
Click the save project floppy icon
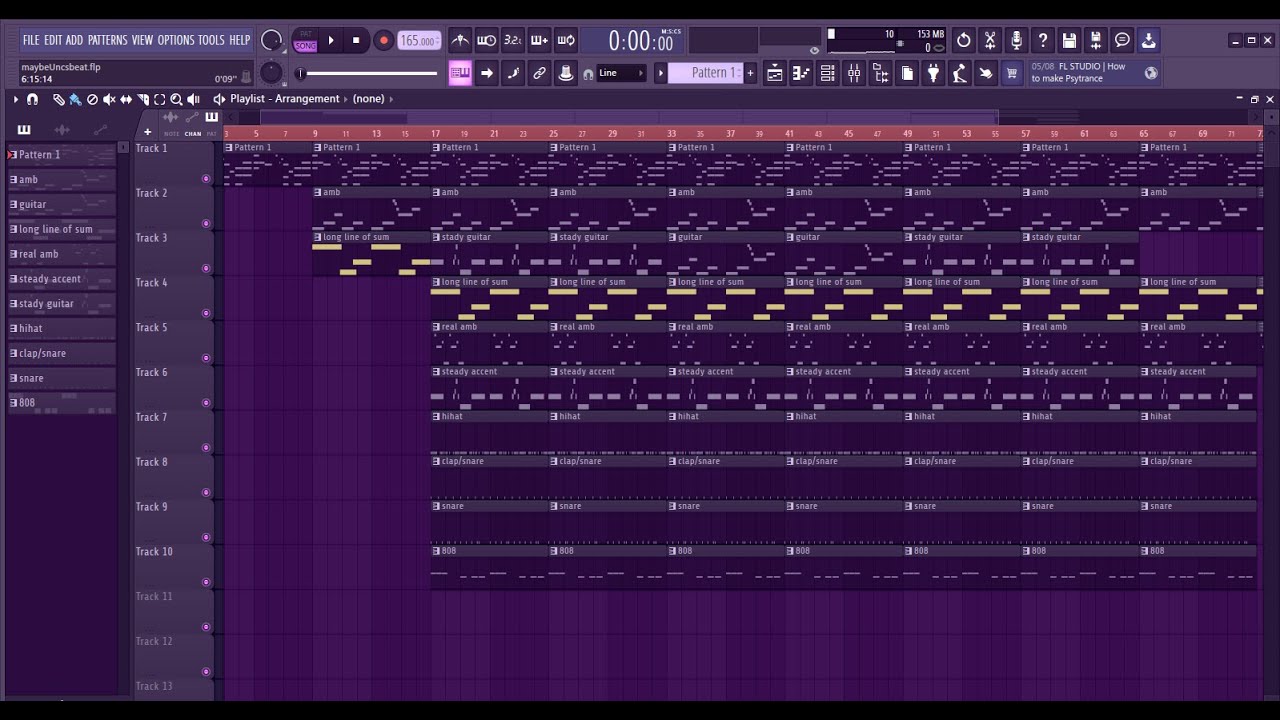tap(1069, 40)
